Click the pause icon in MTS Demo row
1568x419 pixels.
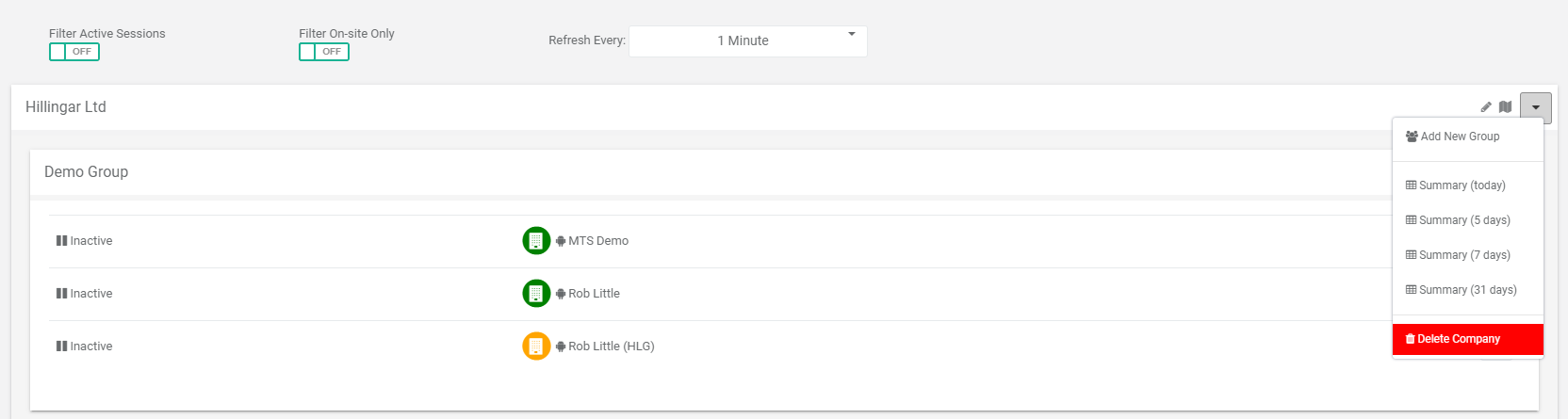tap(61, 241)
